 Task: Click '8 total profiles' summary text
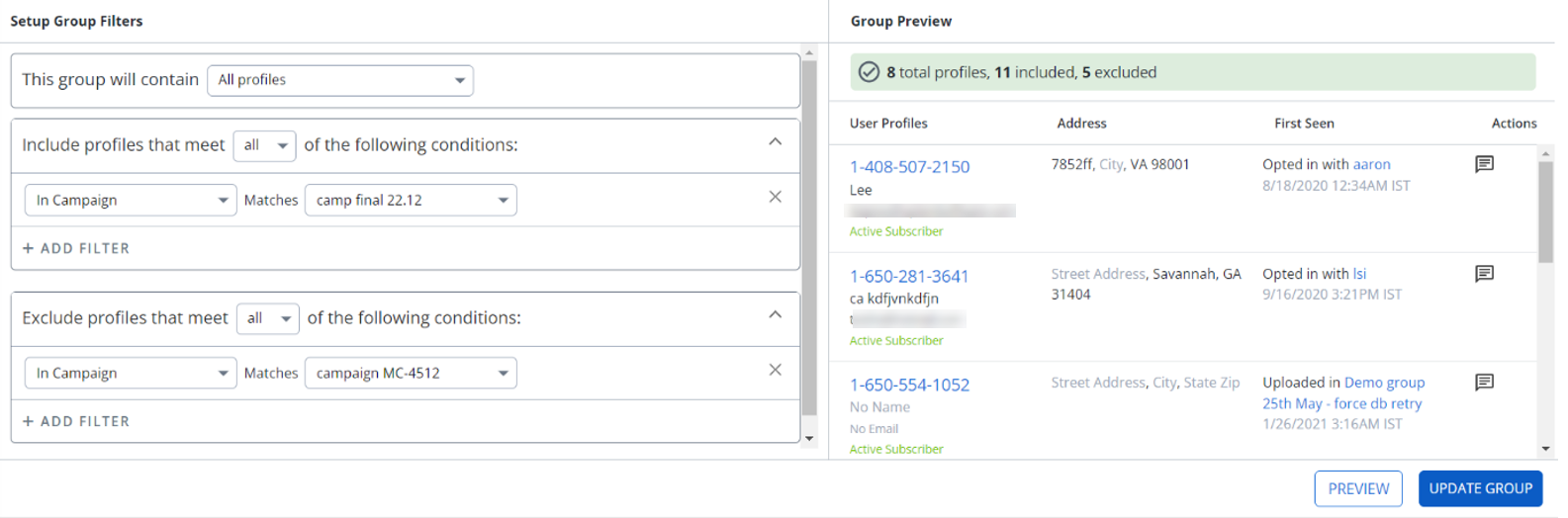[936, 72]
